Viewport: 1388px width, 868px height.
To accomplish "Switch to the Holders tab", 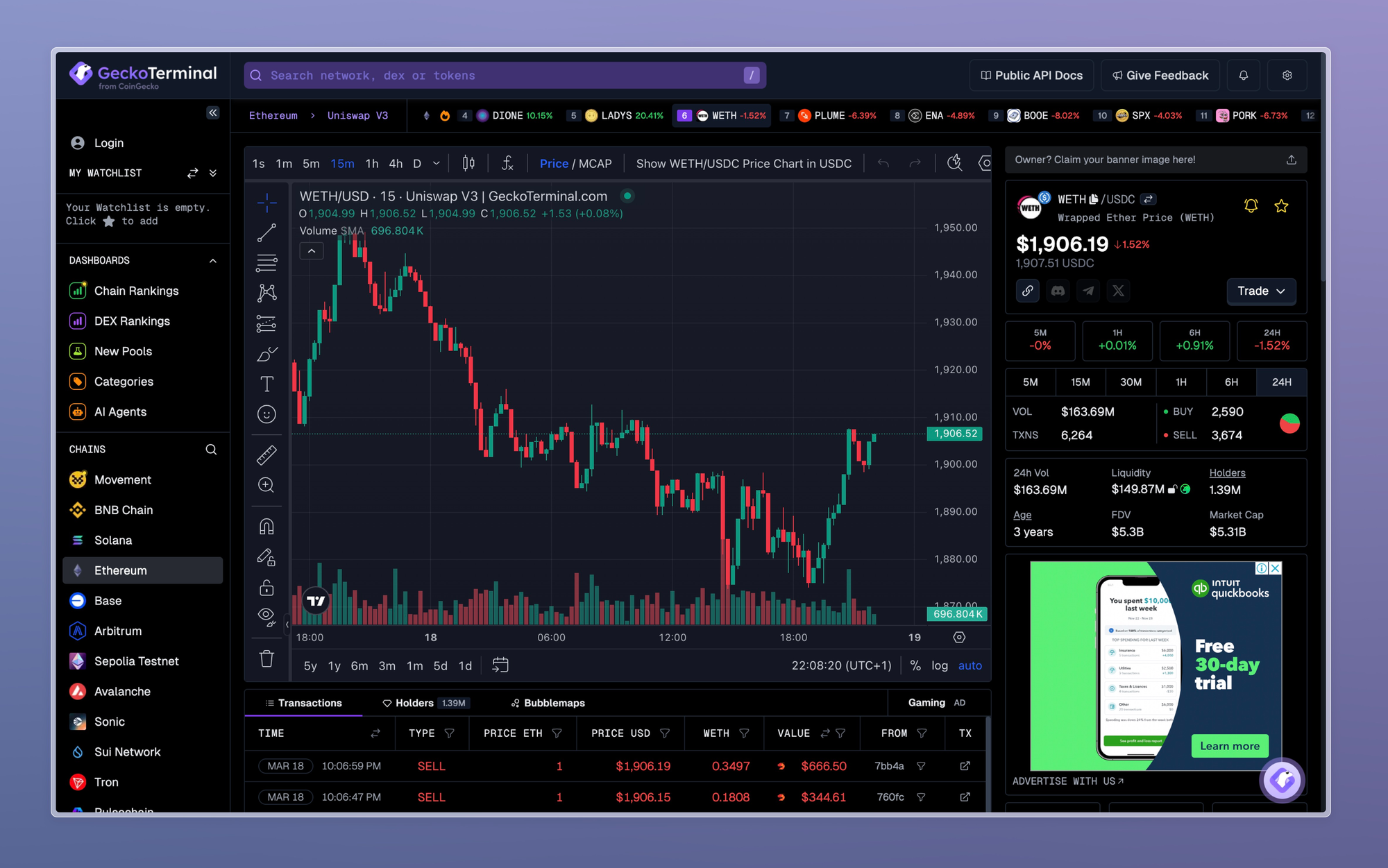I will (x=425, y=703).
